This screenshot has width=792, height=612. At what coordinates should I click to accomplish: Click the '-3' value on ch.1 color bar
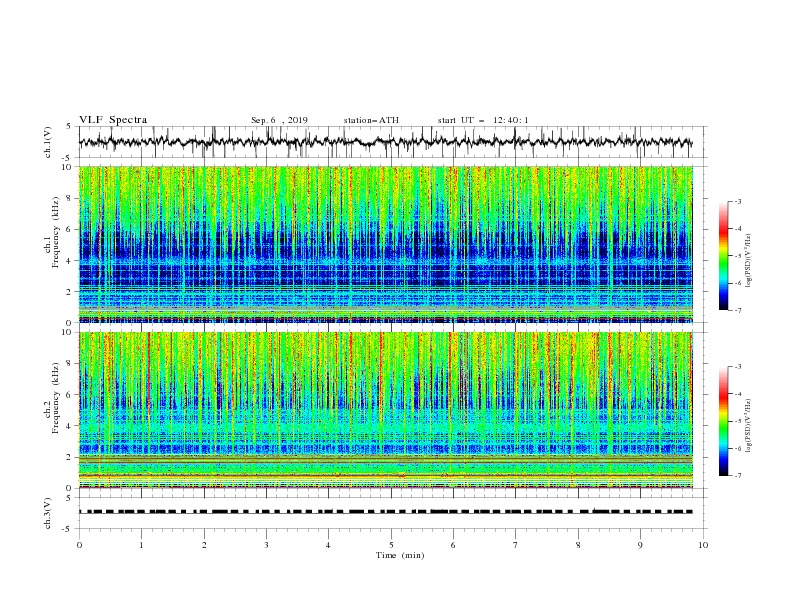click(738, 201)
